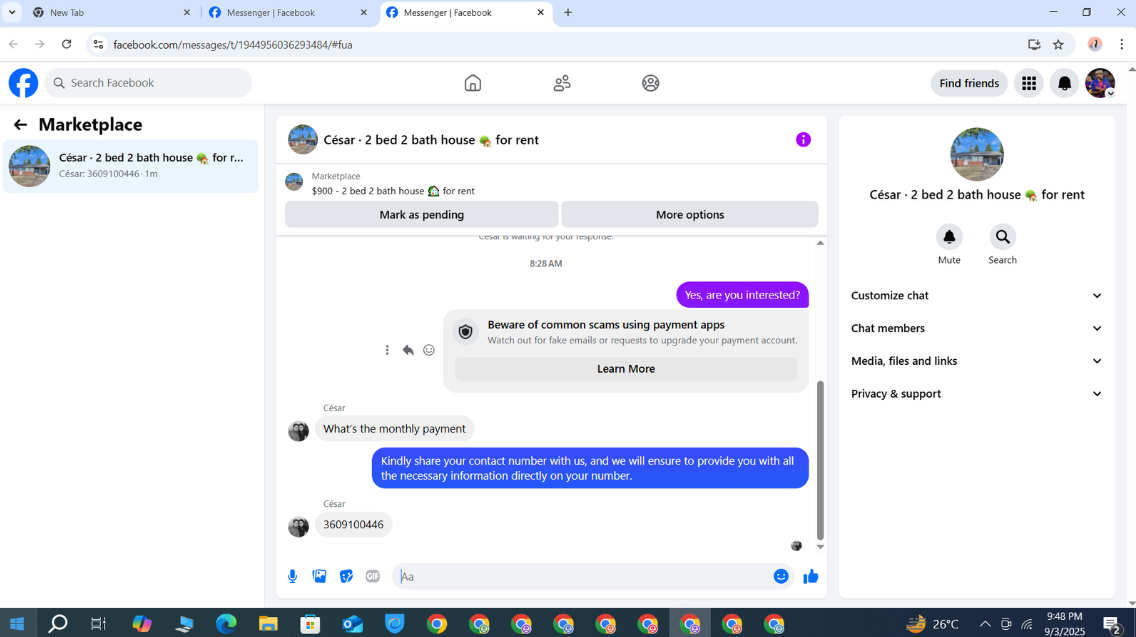The image size is (1136, 637).
Task: Reload the page in browser
Action: [67, 45]
